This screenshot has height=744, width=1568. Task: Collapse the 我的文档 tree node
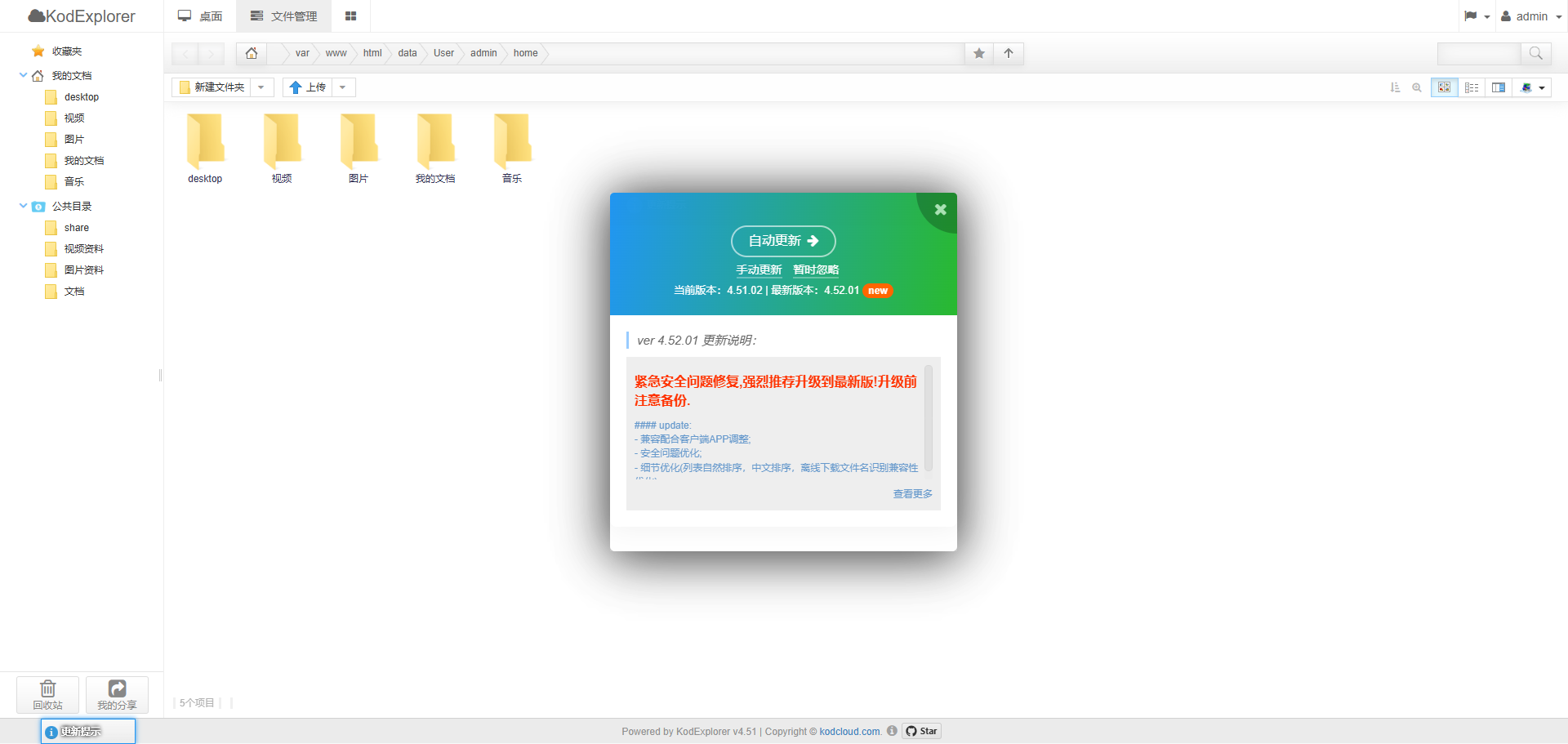(x=23, y=75)
